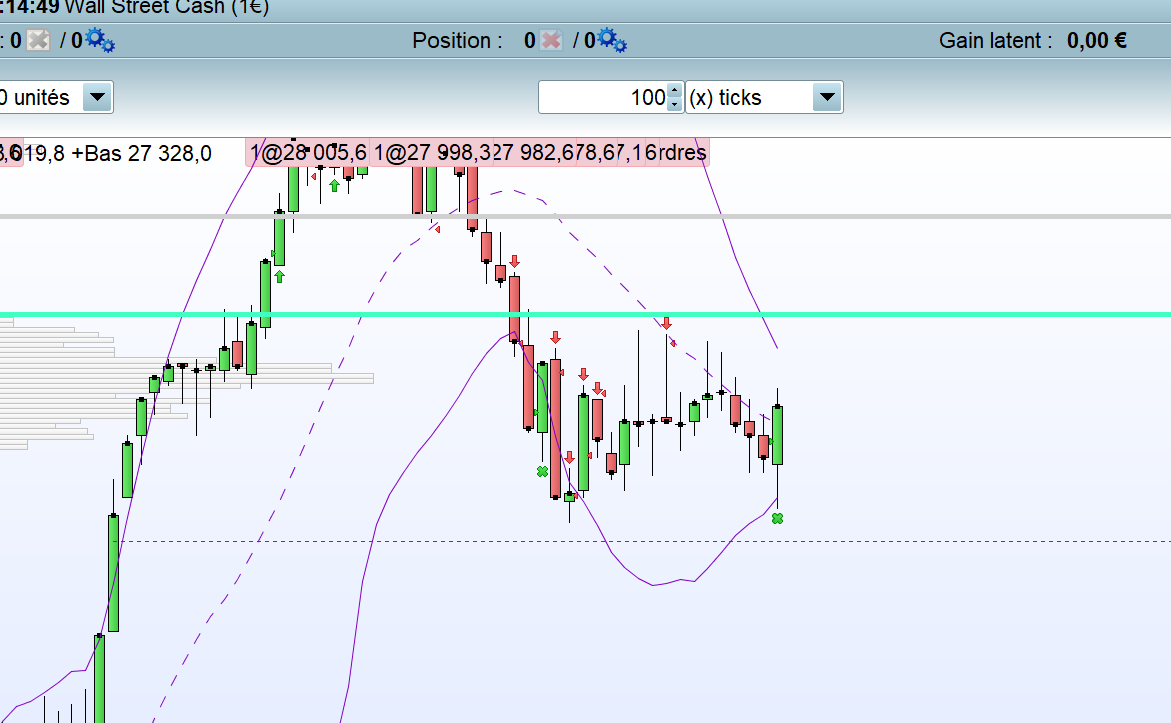Click the Gain latent 0,00 € value

pyautogui.click(x=1096, y=40)
